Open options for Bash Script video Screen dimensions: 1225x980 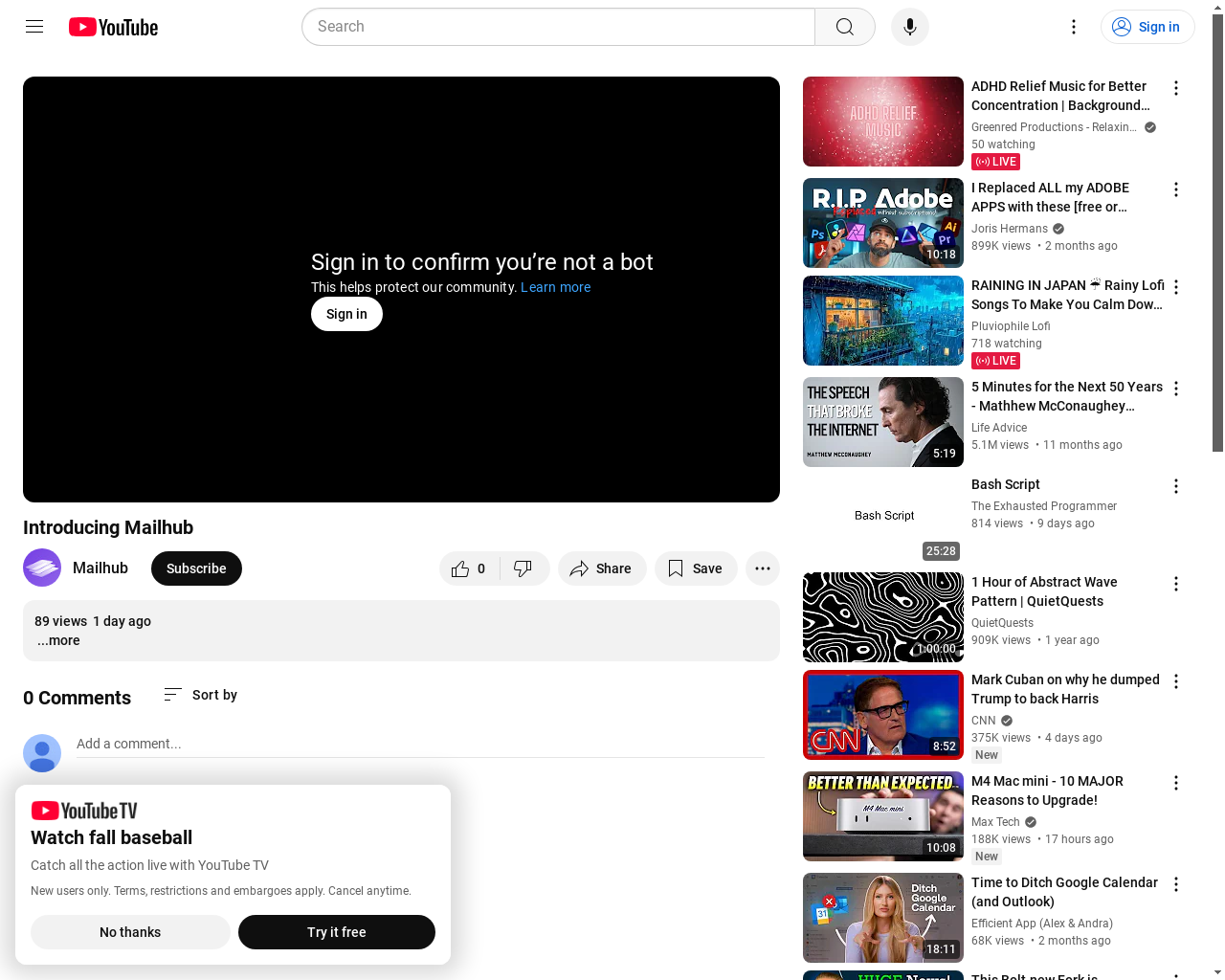(1176, 486)
